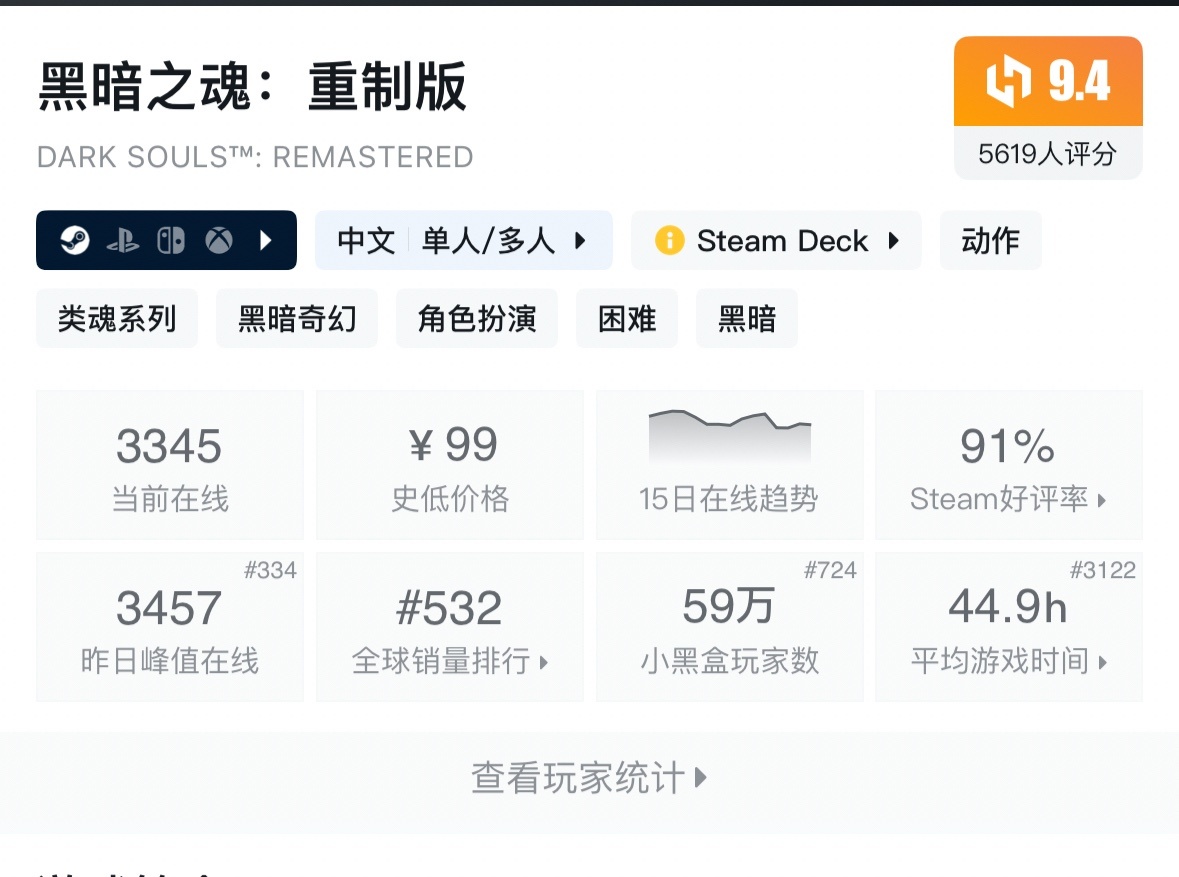Select the 困难 tag
1179x877 pixels.
click(x=626, y=317)
